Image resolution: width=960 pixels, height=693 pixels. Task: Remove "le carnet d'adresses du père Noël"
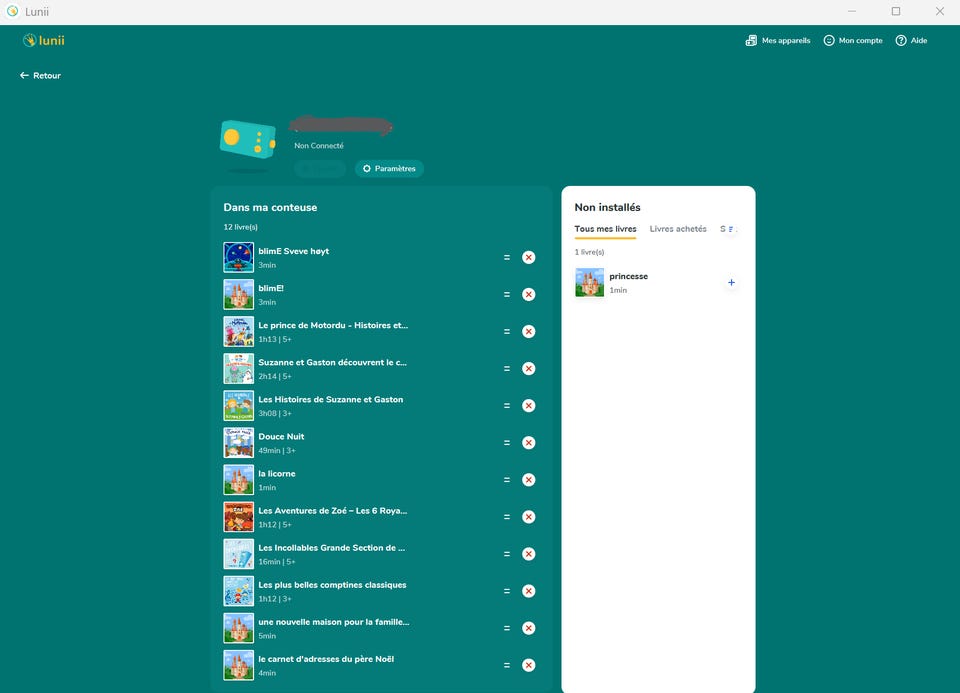(528, 665)
